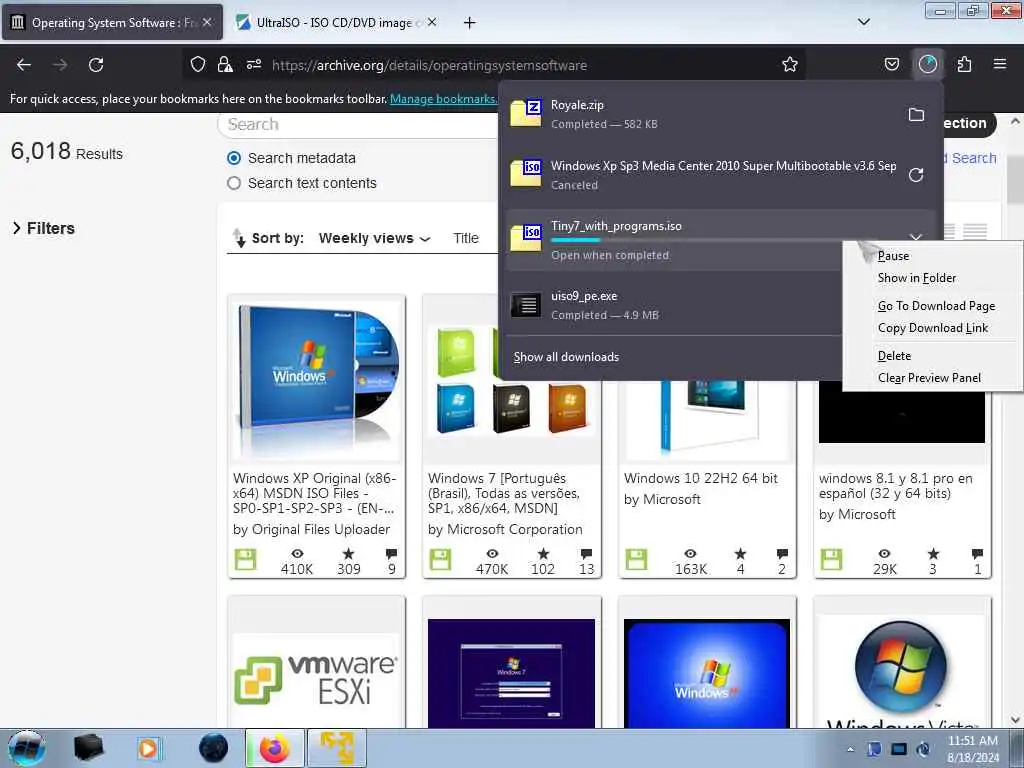Toggle the Downloads toolbar button

coord(928,64)
